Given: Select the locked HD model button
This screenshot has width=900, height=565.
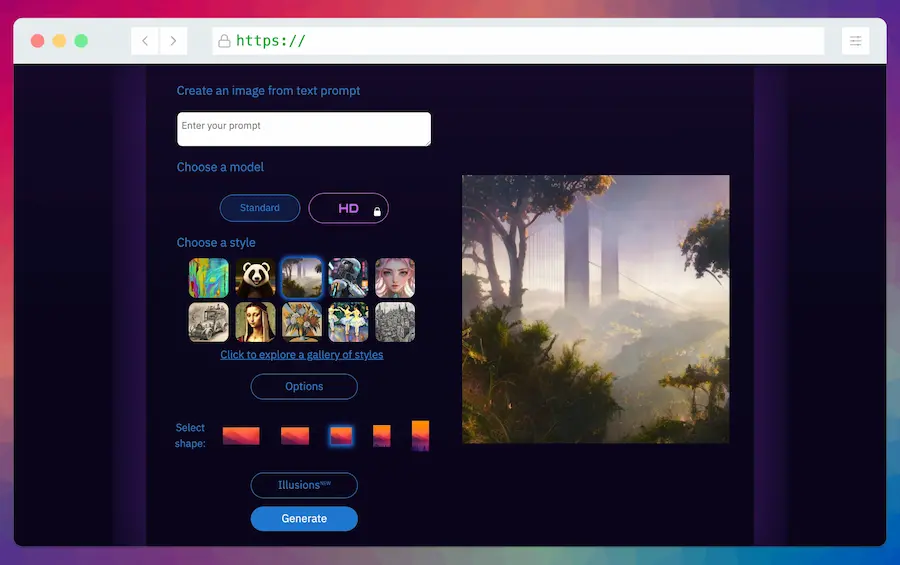Looking at the screenshot, I should coord(348,208).
